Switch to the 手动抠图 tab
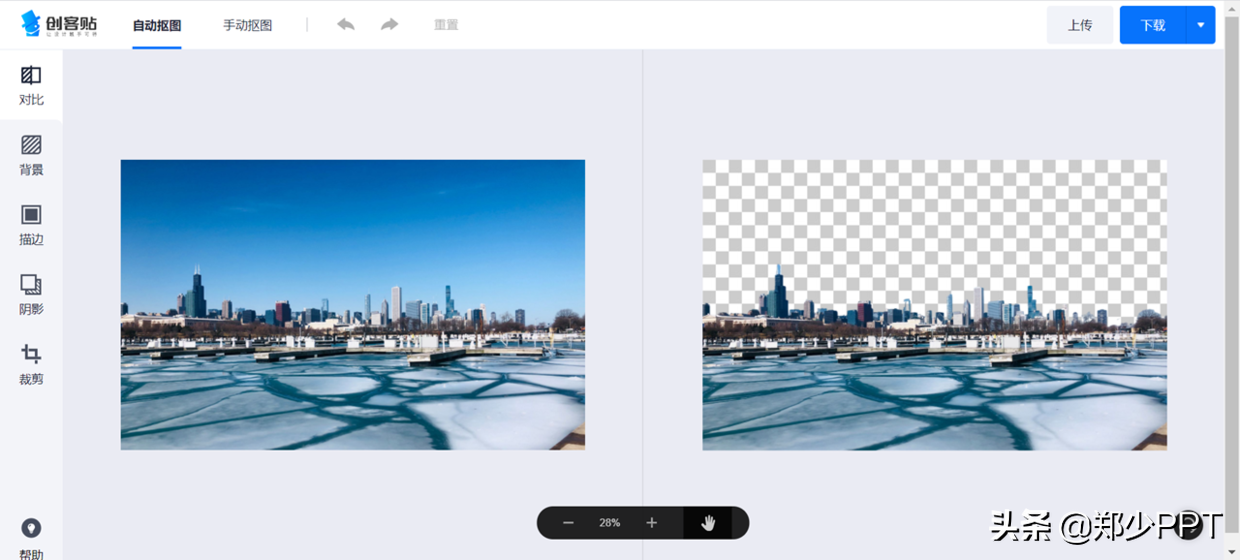1240x560 pixels. 247,25
